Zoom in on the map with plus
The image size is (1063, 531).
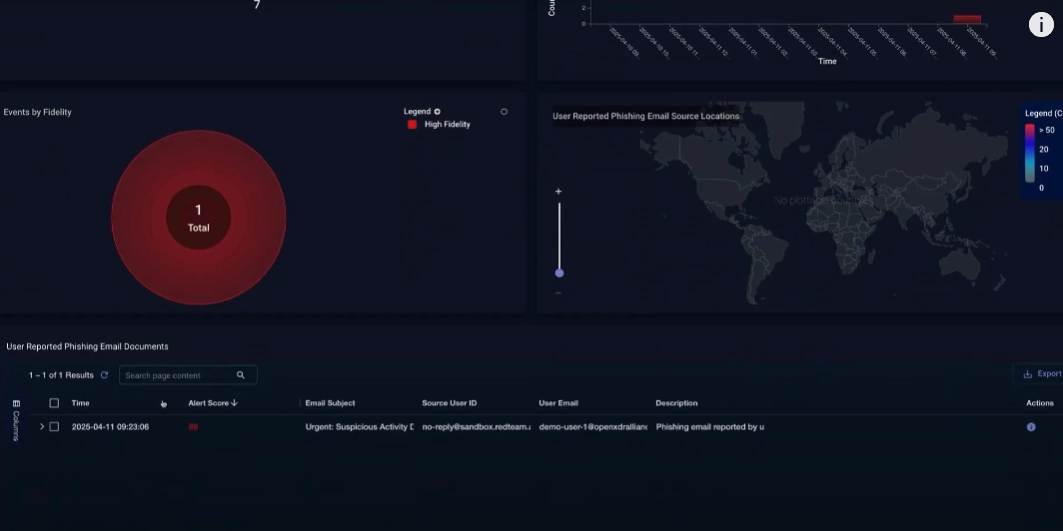click(559, 191)
